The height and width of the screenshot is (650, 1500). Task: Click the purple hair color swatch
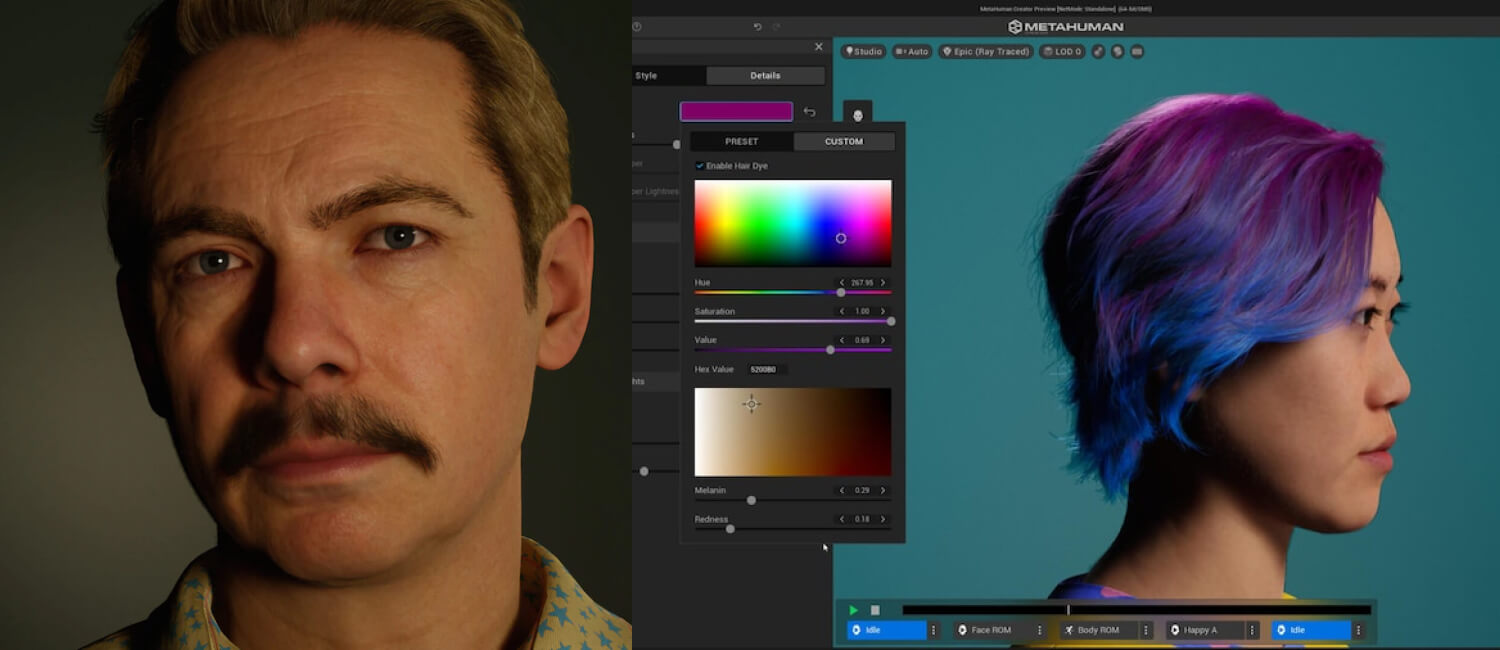736,112
